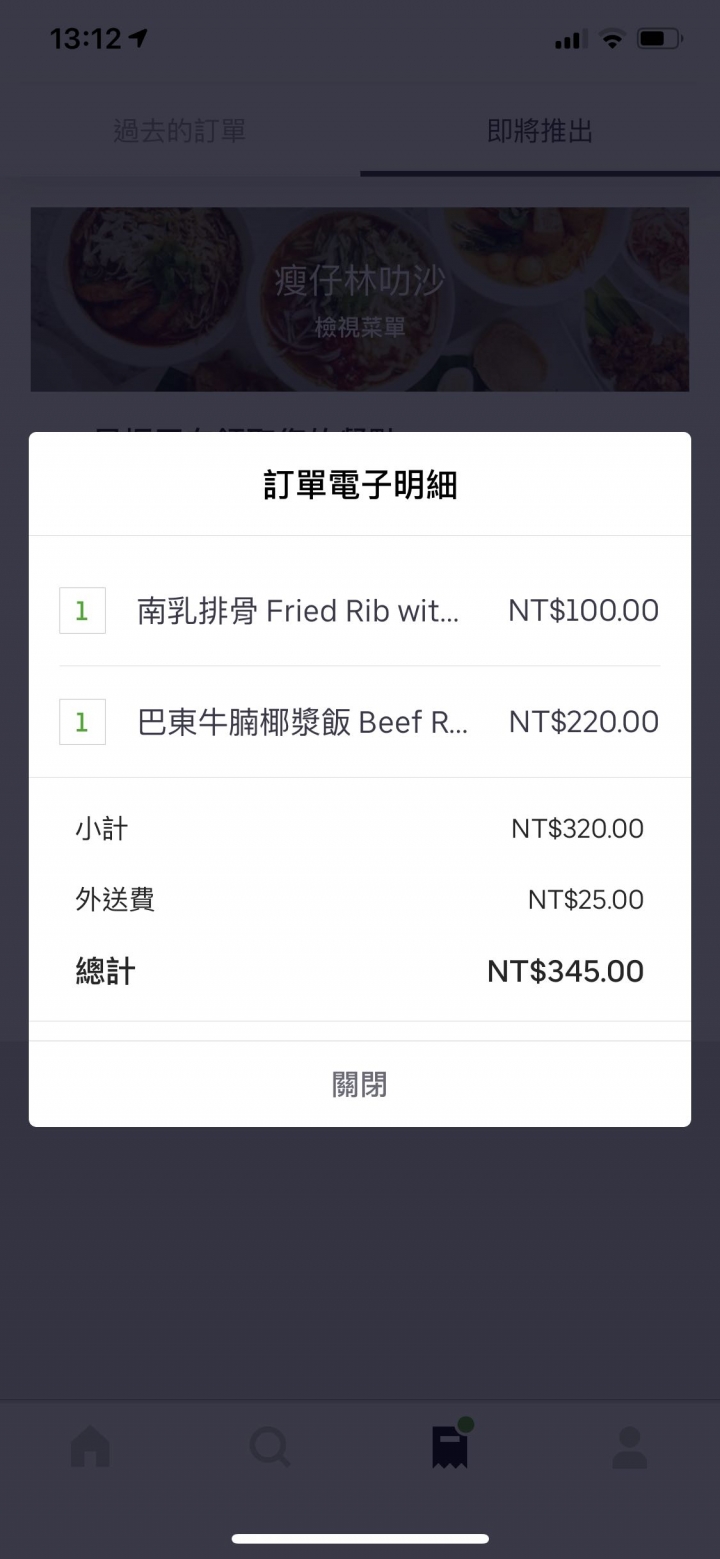Tap the 訂單電子明細 dialog title
Screen dimensions: 720x1559
pos(360,485)
